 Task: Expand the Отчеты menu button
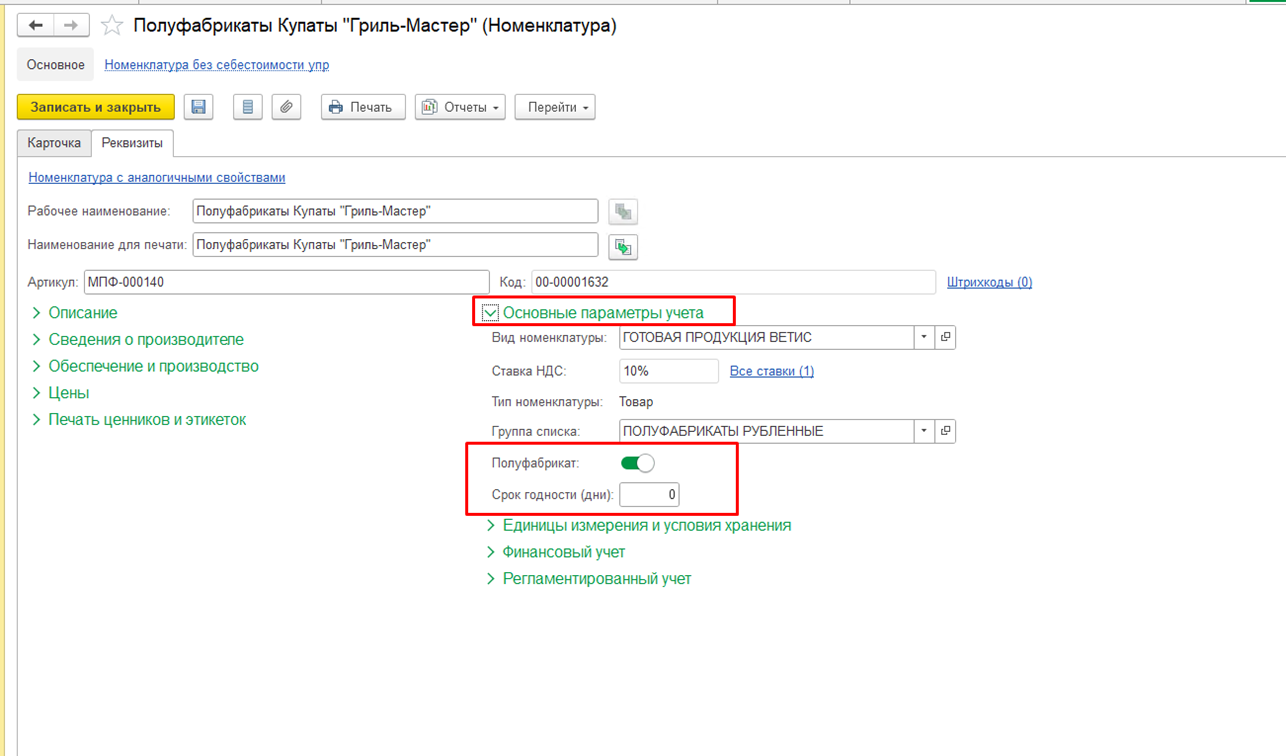click(x=460, y=107)
